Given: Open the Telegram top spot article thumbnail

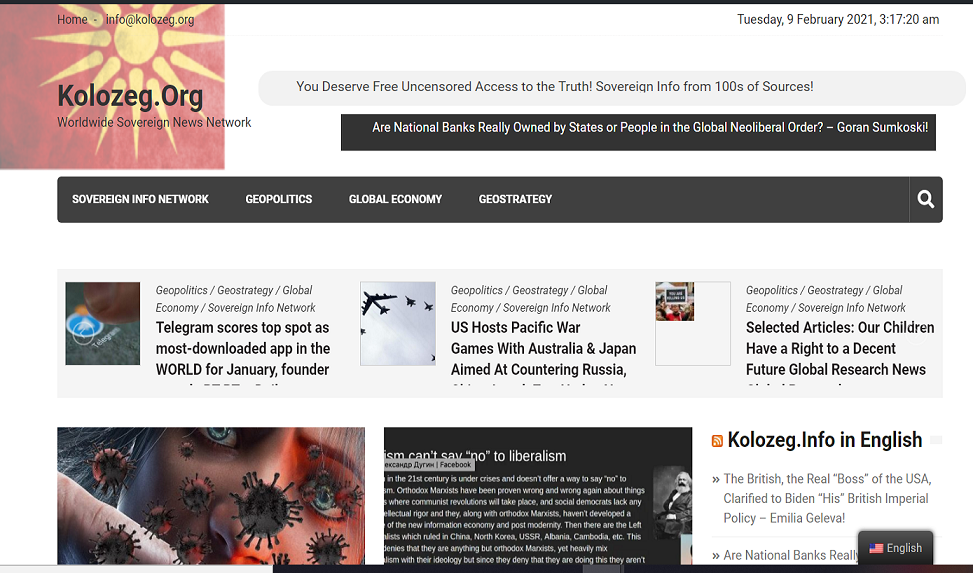Looking at the screenshot, I should [103, 323].
